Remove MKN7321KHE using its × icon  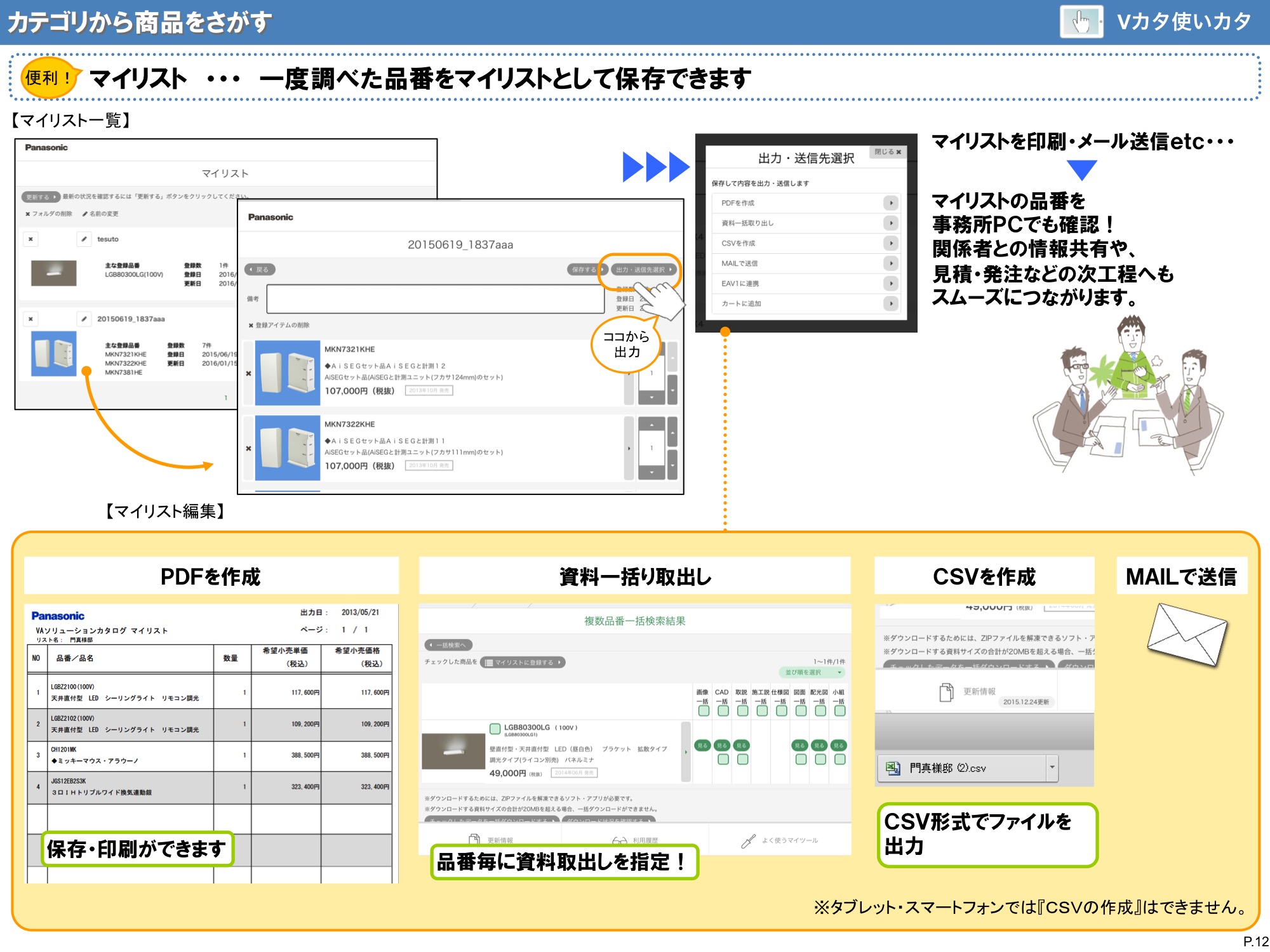coord(249,373)
